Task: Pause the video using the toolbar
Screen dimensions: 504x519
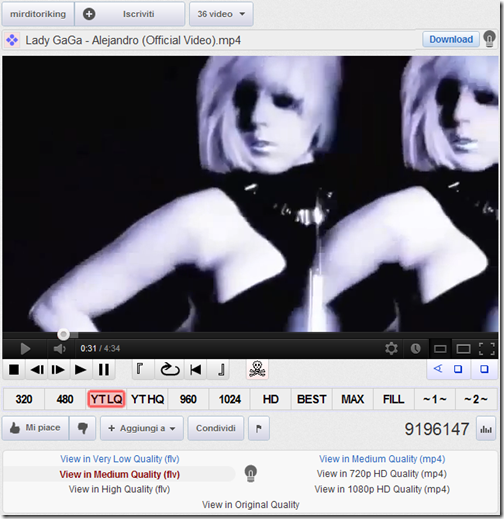Action: pos(104,370)
